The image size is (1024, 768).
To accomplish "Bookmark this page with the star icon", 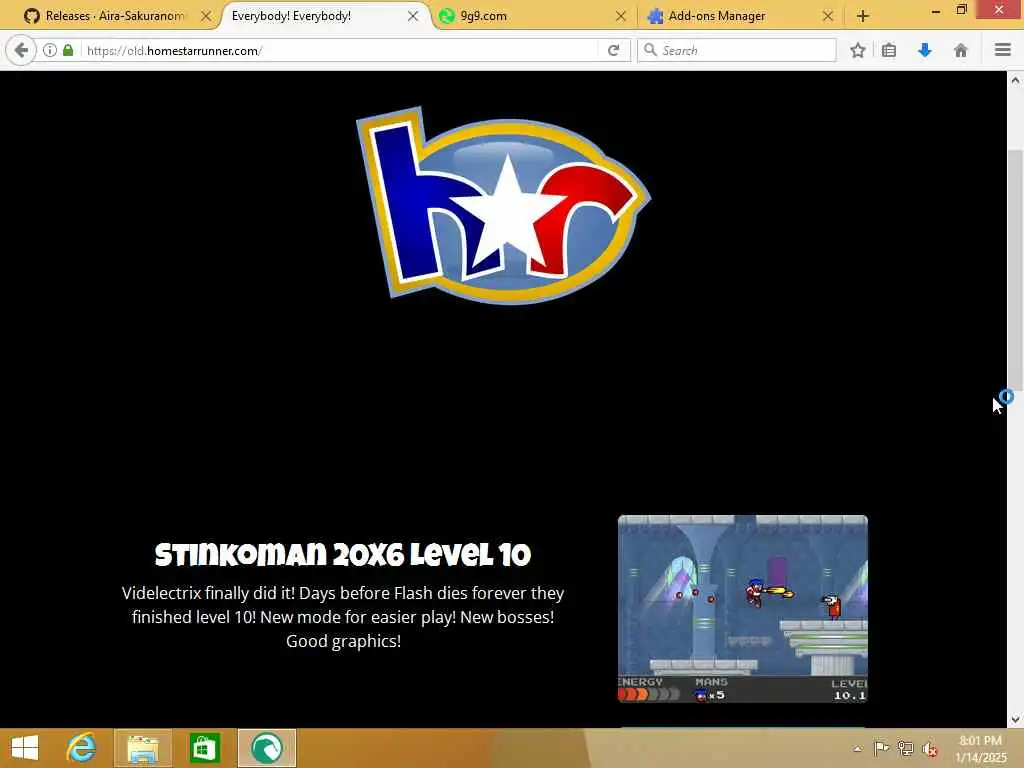I will (x=857, y=50).
